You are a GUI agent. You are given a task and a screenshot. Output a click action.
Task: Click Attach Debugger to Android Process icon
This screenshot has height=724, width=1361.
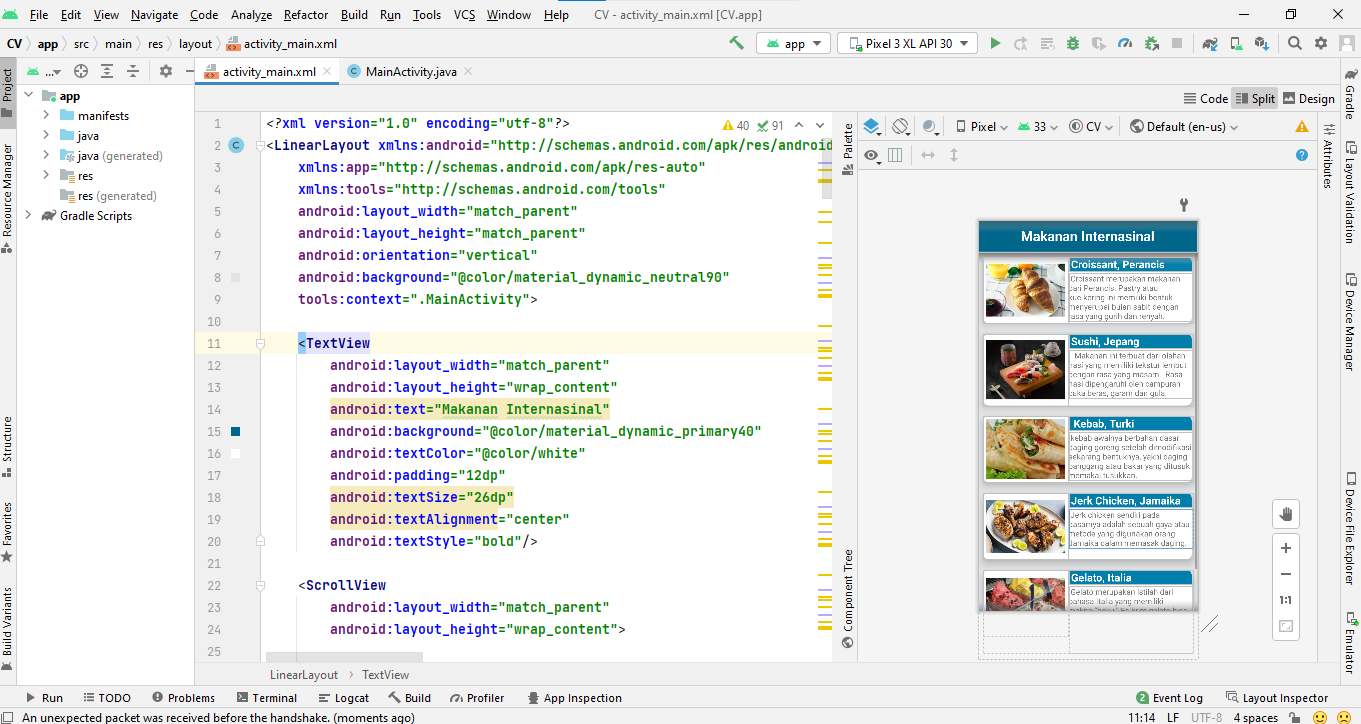click(1151, 44)
